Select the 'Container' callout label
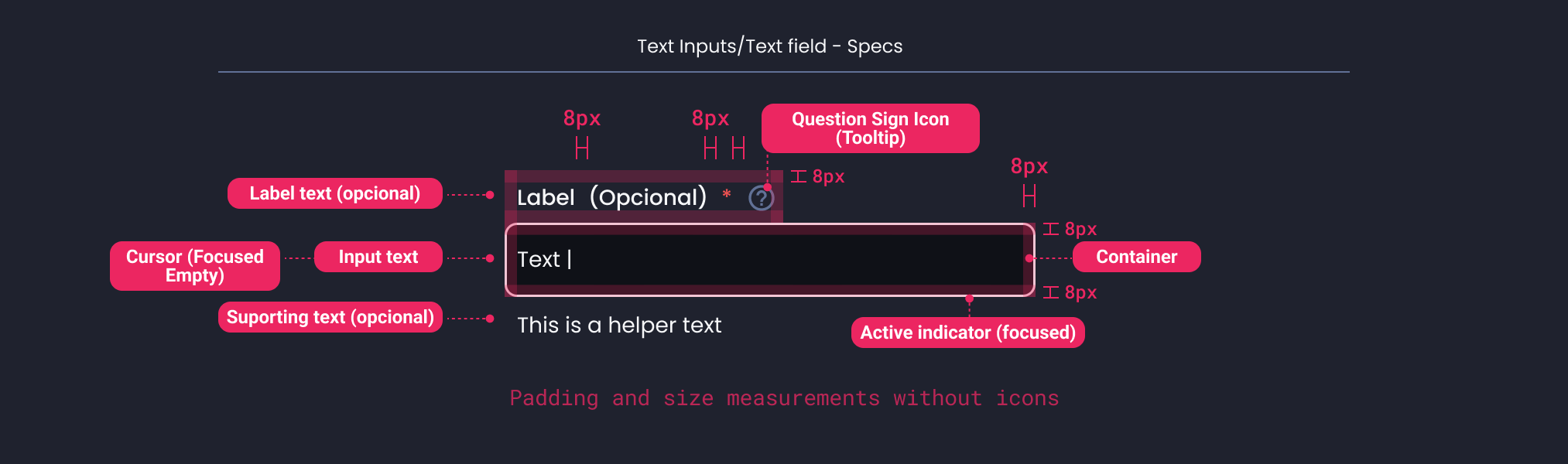This screenshot has width=1568, height=464. point(1136,257)
